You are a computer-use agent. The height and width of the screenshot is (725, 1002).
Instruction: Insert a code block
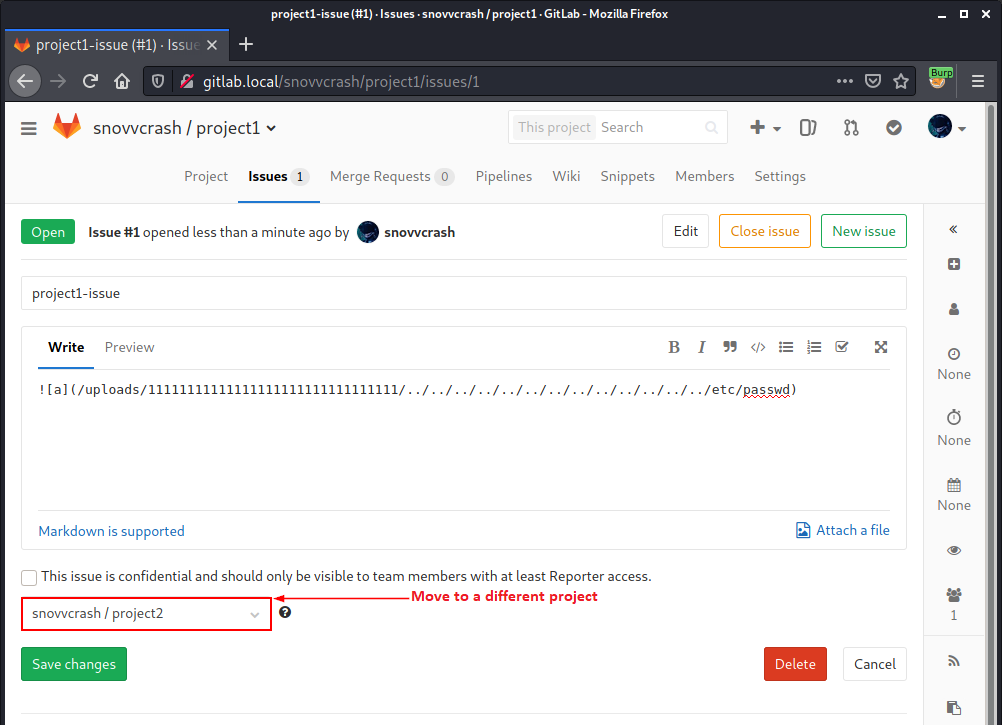point(758,347)
